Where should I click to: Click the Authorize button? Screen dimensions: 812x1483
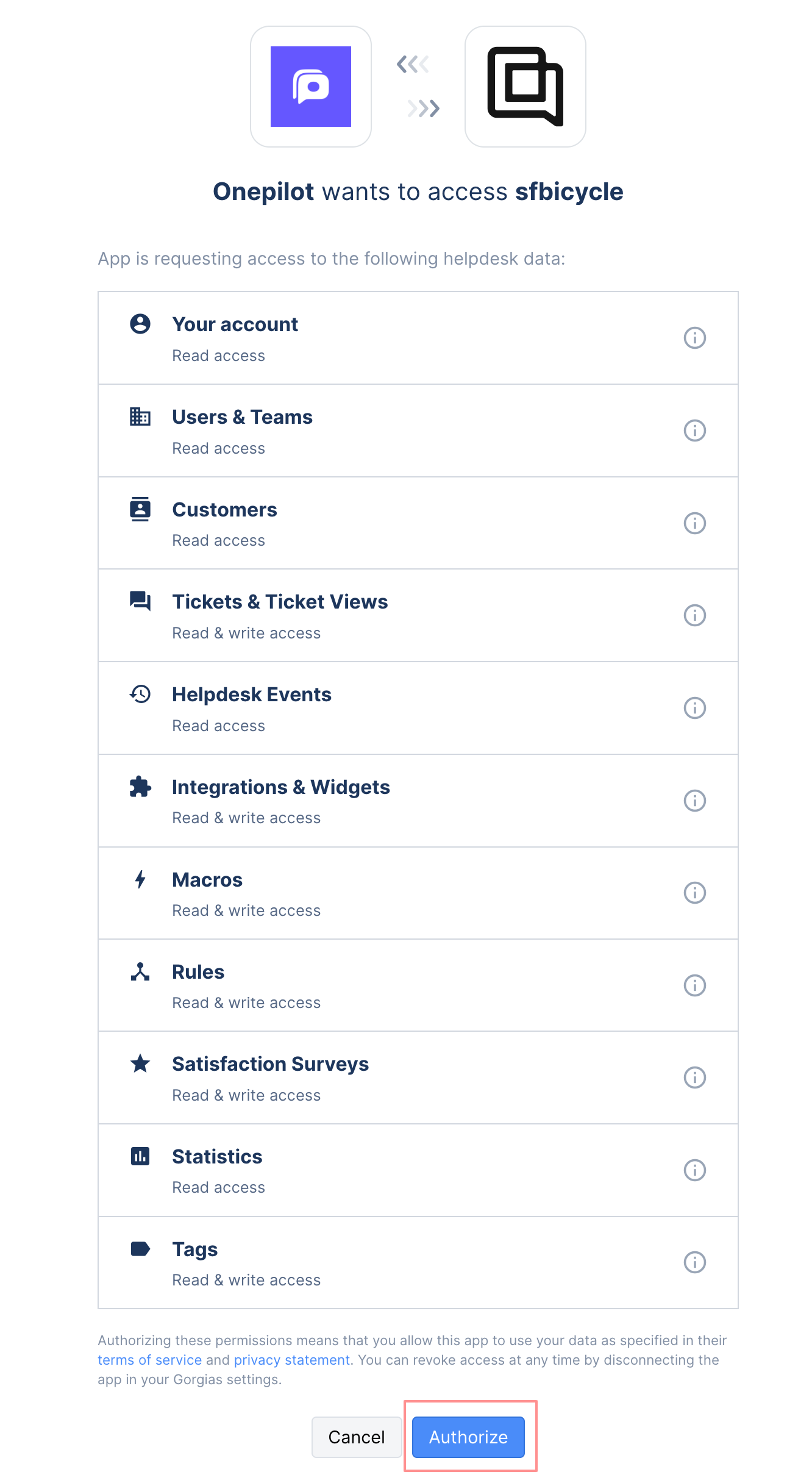click(x=468, y=1437)
